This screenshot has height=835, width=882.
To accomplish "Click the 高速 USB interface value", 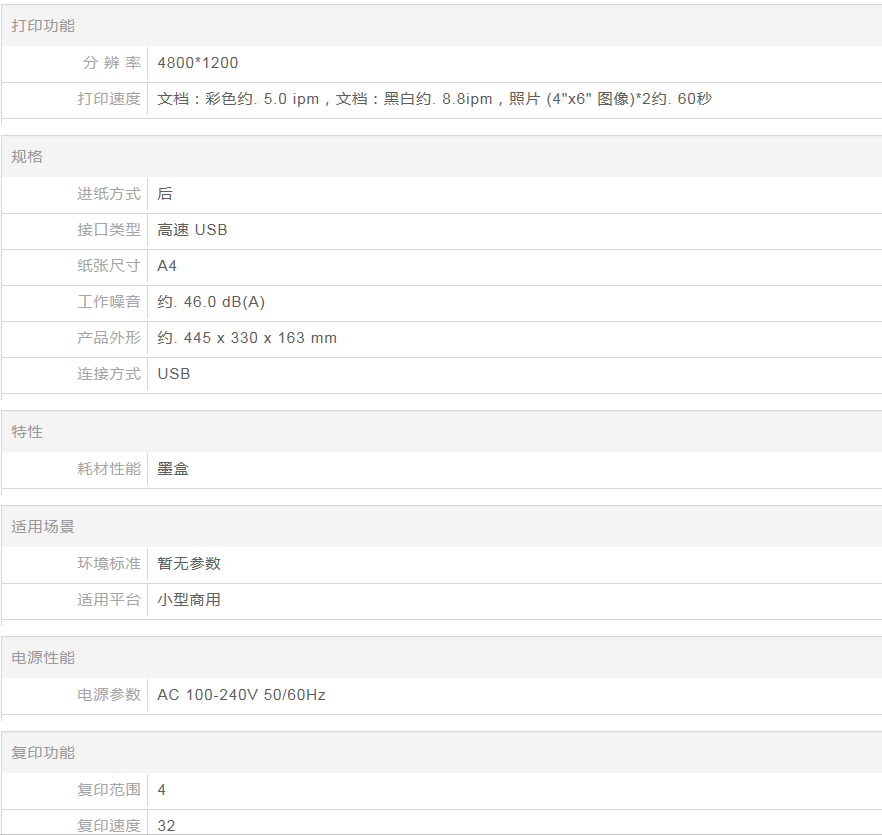I will [x=192, y=230].
